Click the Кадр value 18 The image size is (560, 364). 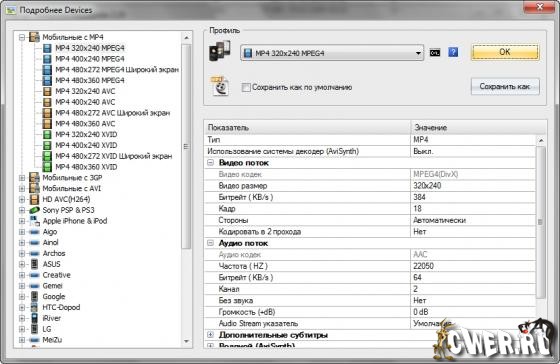(473, 209)
